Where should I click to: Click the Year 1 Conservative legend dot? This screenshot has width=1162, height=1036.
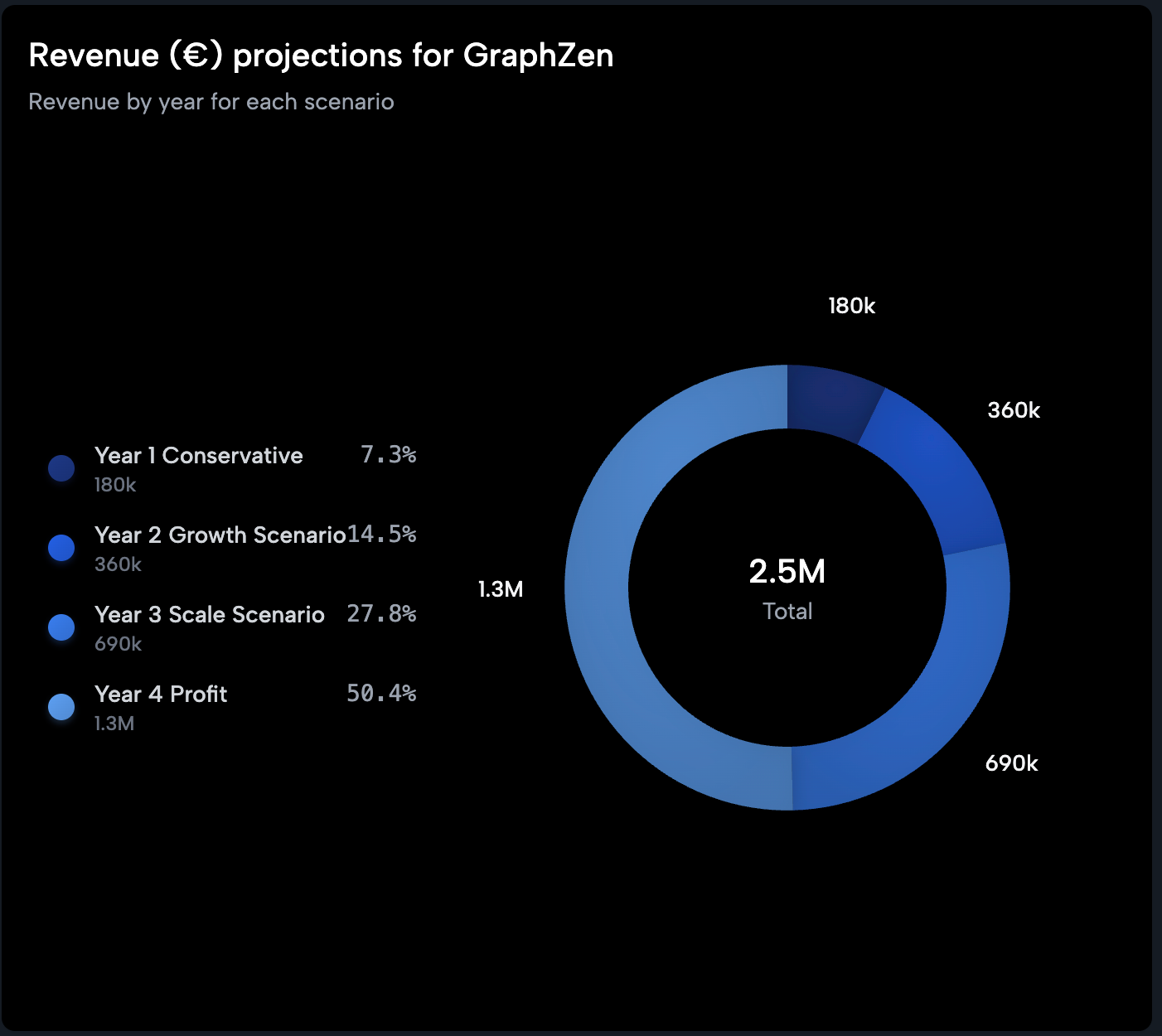click(61, 468)
